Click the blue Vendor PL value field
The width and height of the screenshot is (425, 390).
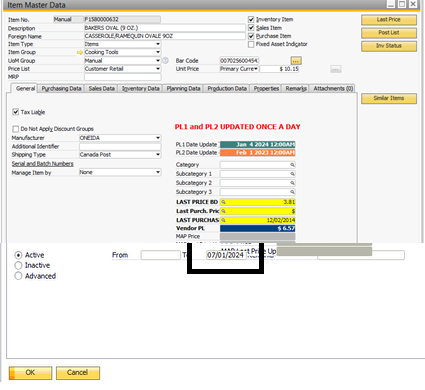pos(257,228)
